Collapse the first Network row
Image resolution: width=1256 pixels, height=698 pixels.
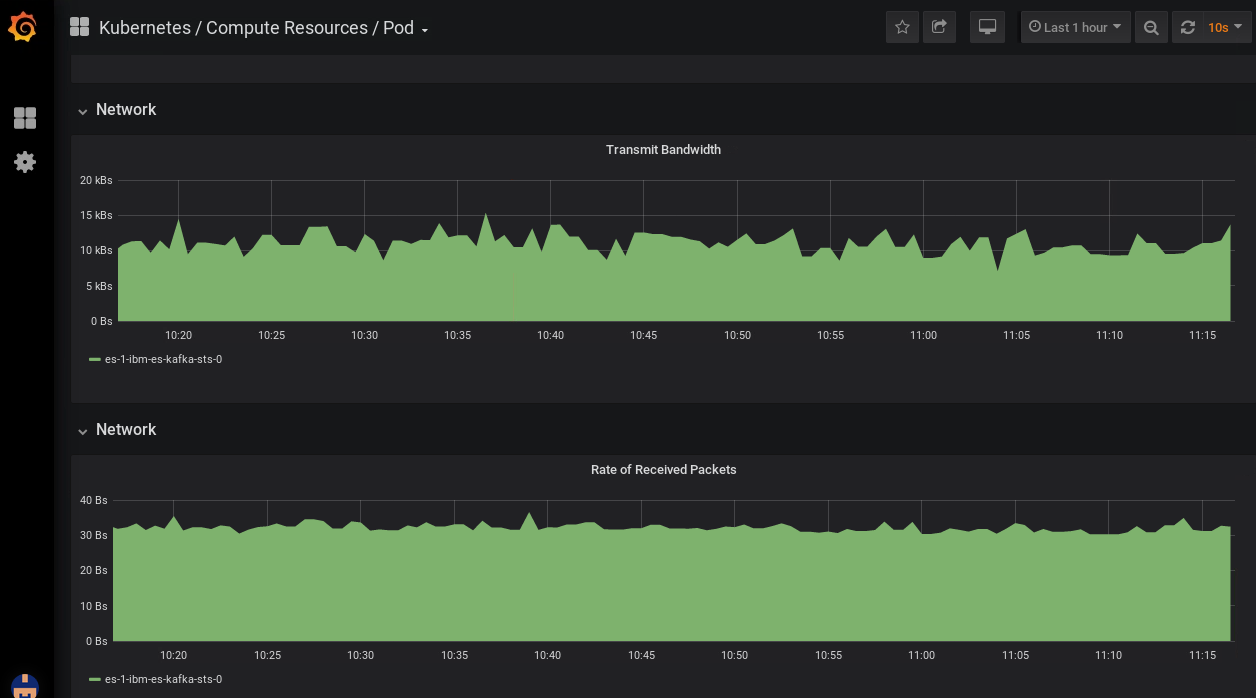coord(117,110)
